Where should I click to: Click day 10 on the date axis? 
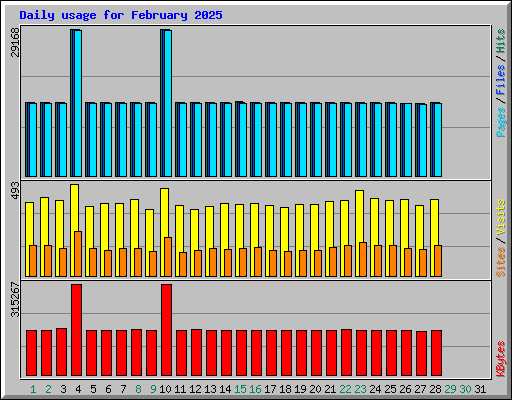click(165, 389)
